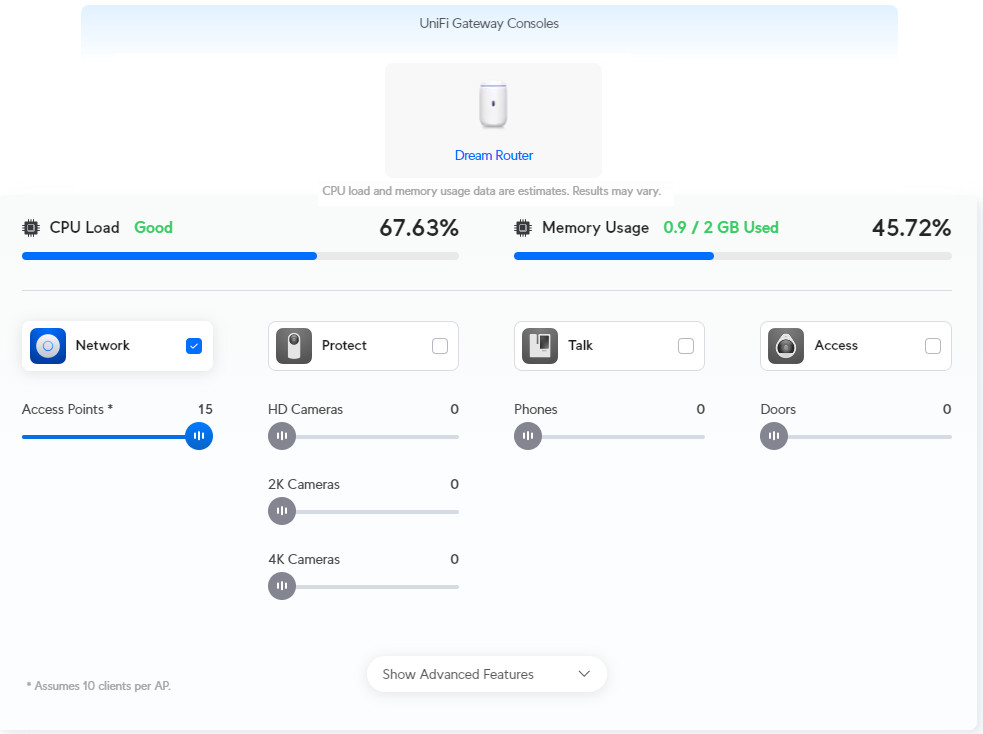
Task: Click the 67.63% CPU load value
Action: [419, 228]
